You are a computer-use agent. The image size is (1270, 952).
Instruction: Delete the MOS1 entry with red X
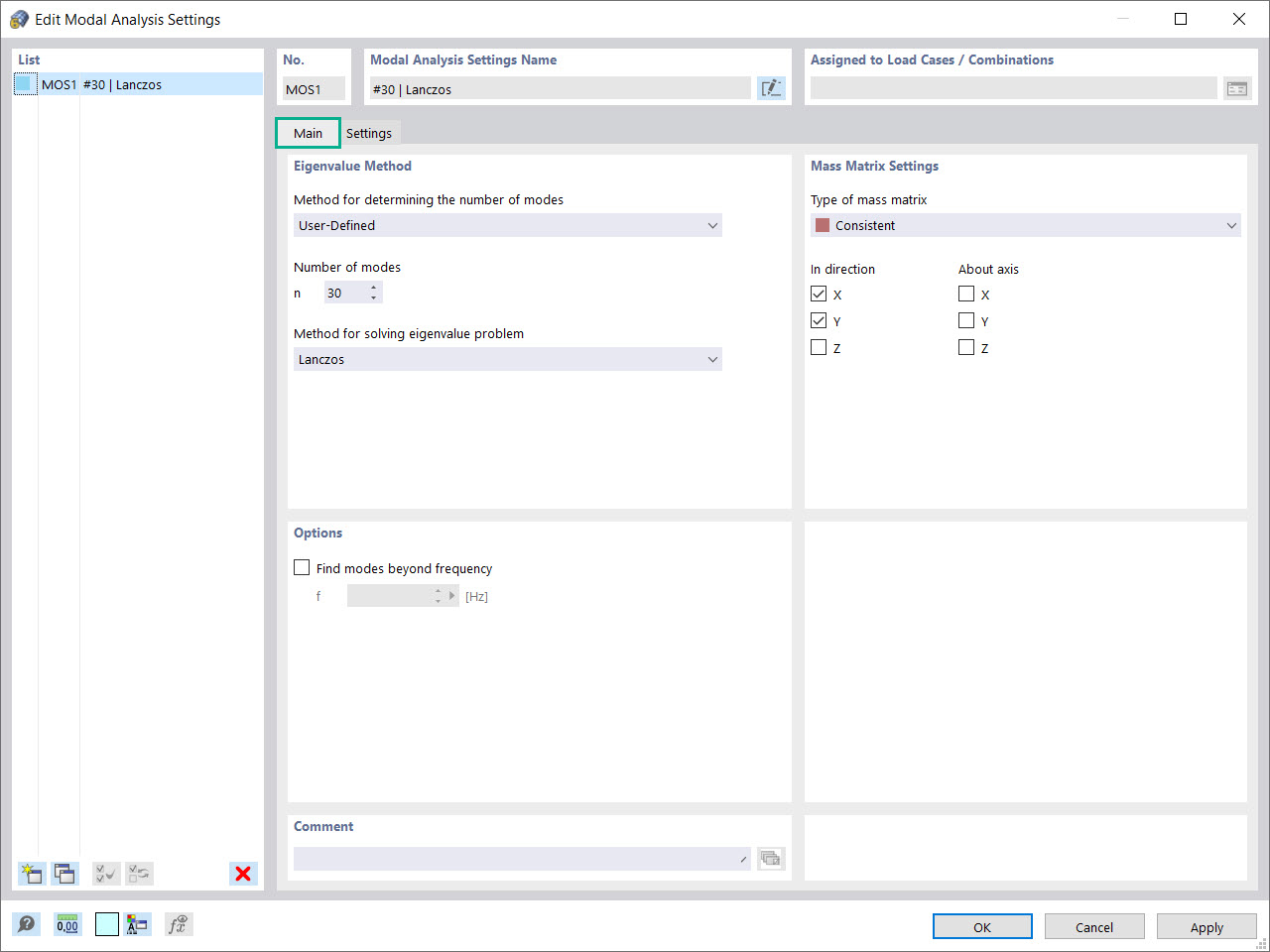242,874
